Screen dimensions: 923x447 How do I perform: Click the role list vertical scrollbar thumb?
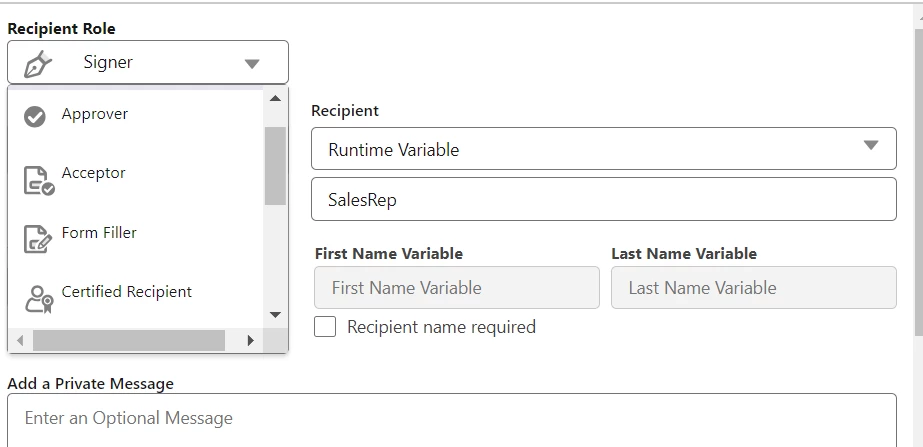click(x=275, y=165)
